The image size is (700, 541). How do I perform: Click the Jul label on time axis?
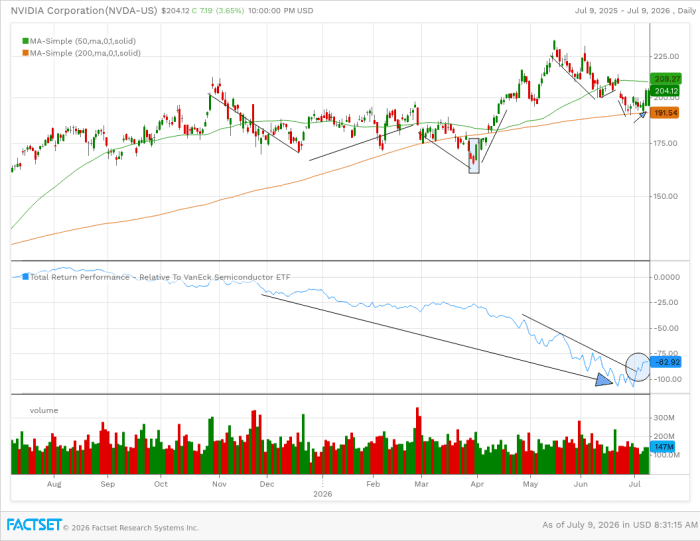[x=634, y=484]
